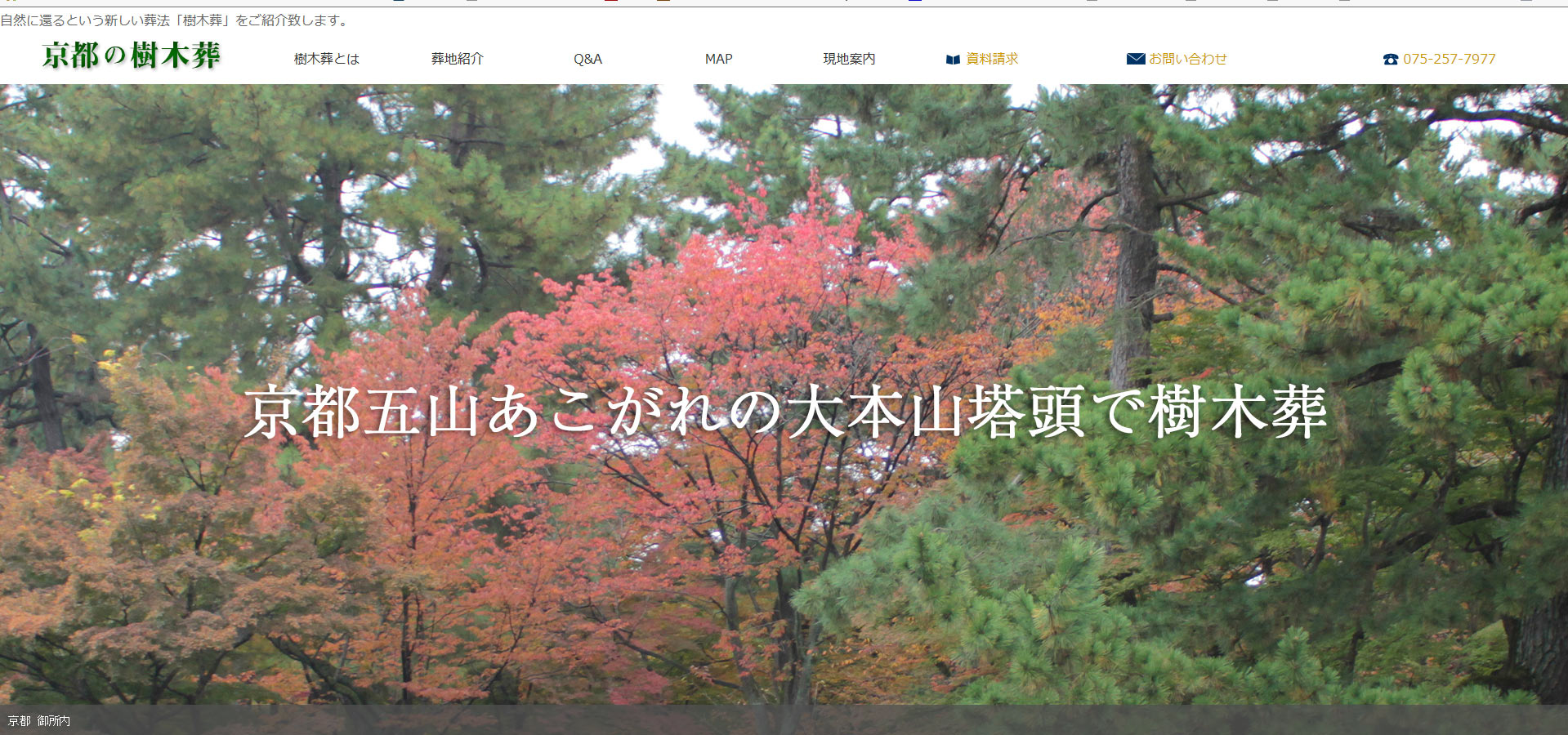Click the phone number 075-257-7977
This screenshot has width=1568, height=735.
1450,59
